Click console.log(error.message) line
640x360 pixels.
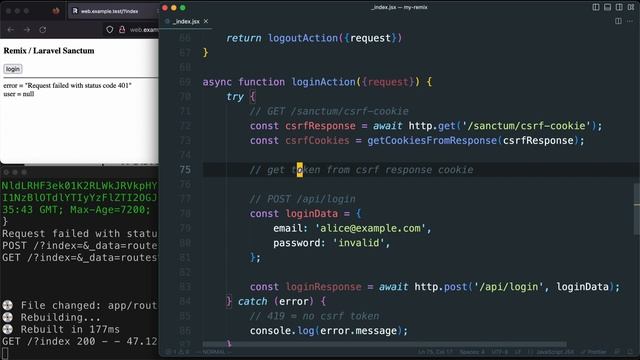click(329, 331)
